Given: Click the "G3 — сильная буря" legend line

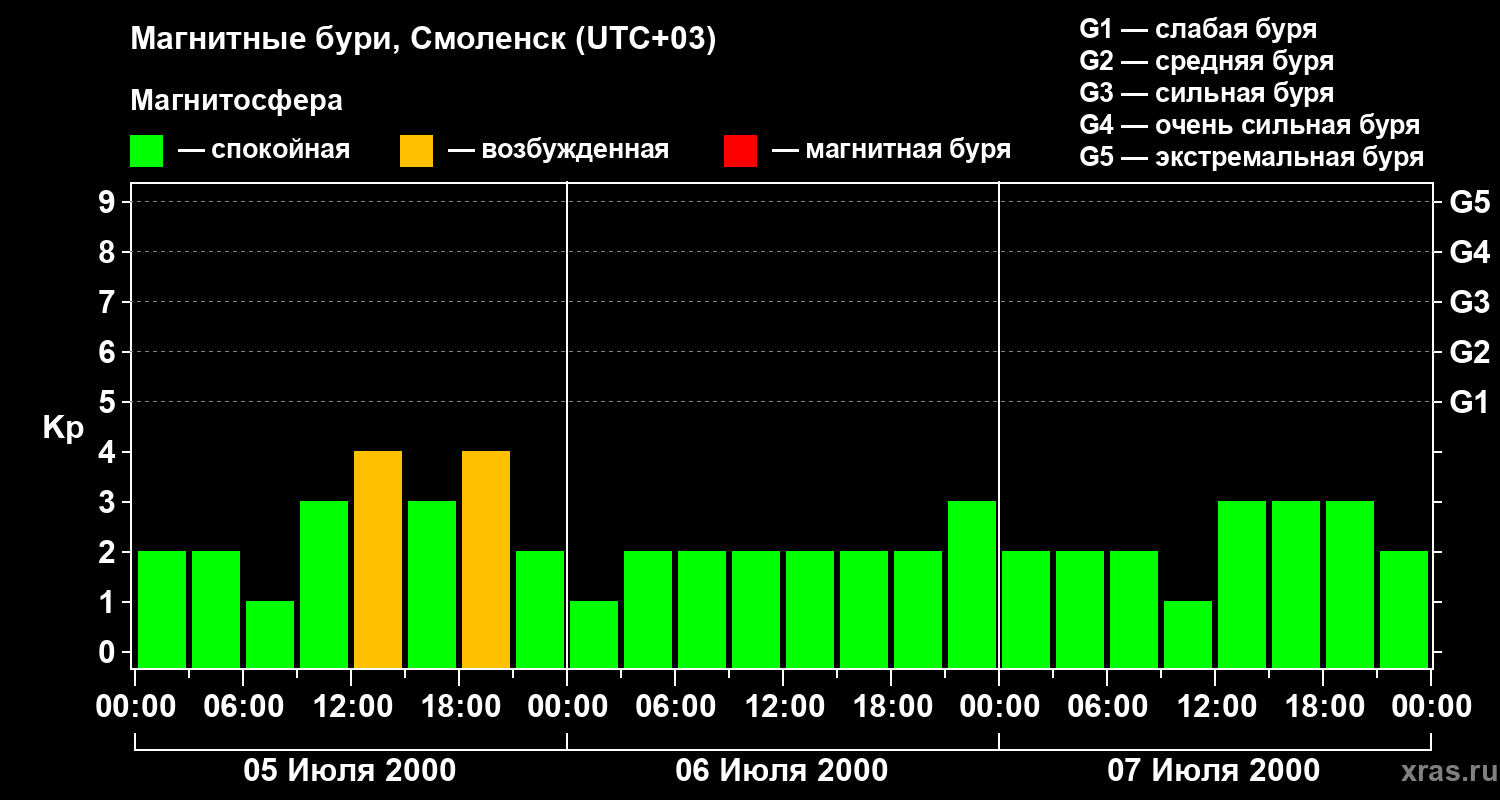Looking at the screenshot, I should (x=1207, y=93).
